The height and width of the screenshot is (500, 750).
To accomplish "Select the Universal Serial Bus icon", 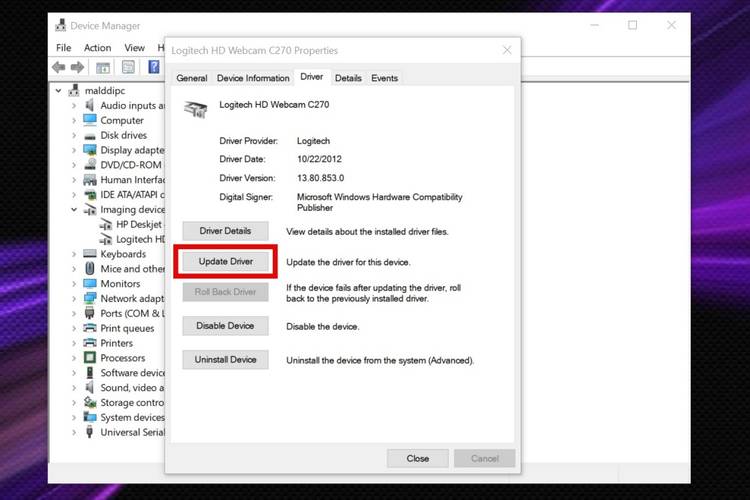I will point(89,432).
